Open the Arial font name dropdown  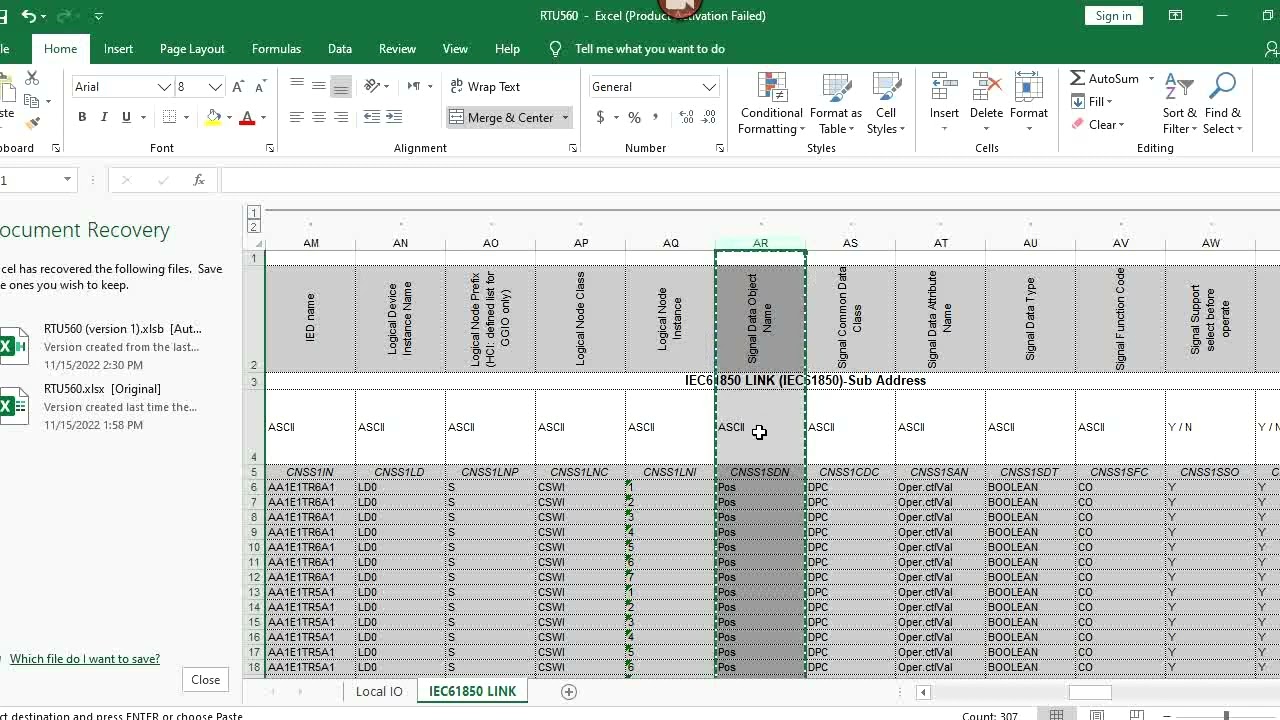pos(164,87)
